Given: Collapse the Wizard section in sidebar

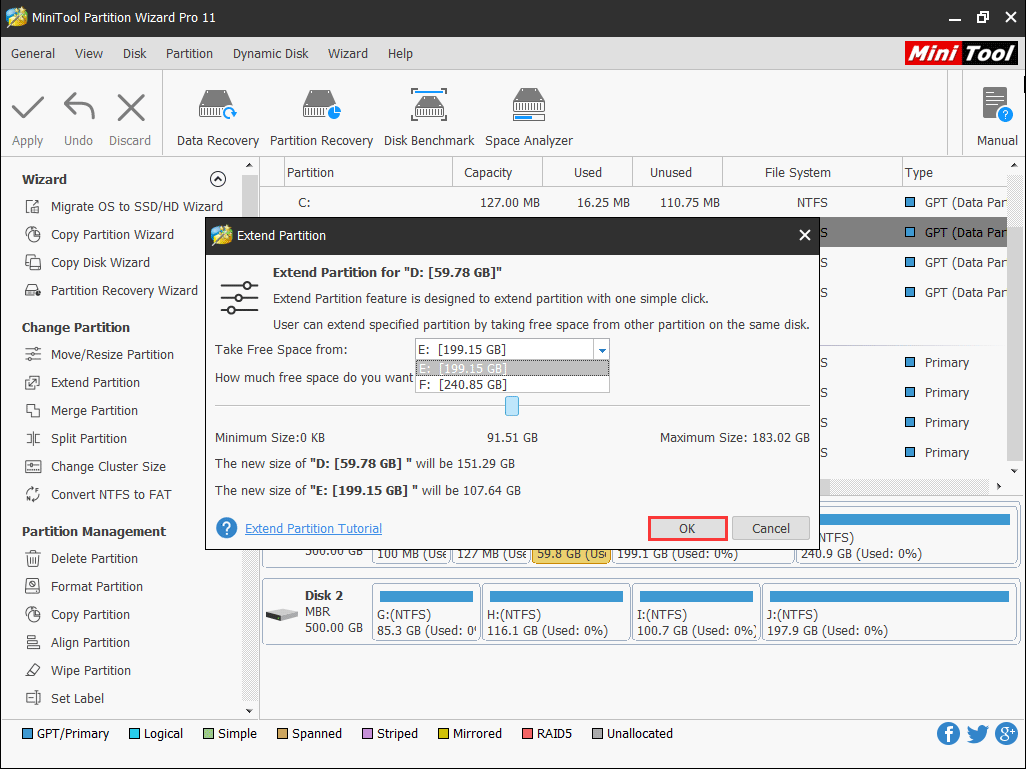Looking at the screenshot, I should coord(217,179).
